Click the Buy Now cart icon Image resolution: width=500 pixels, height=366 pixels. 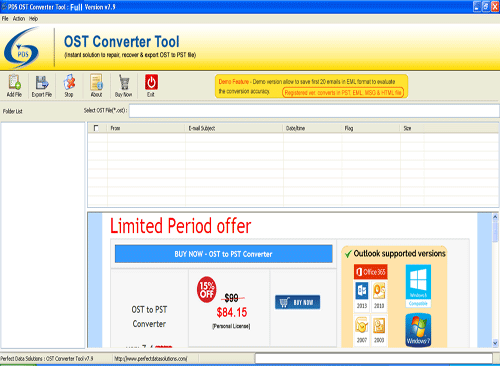click(124, 82)
